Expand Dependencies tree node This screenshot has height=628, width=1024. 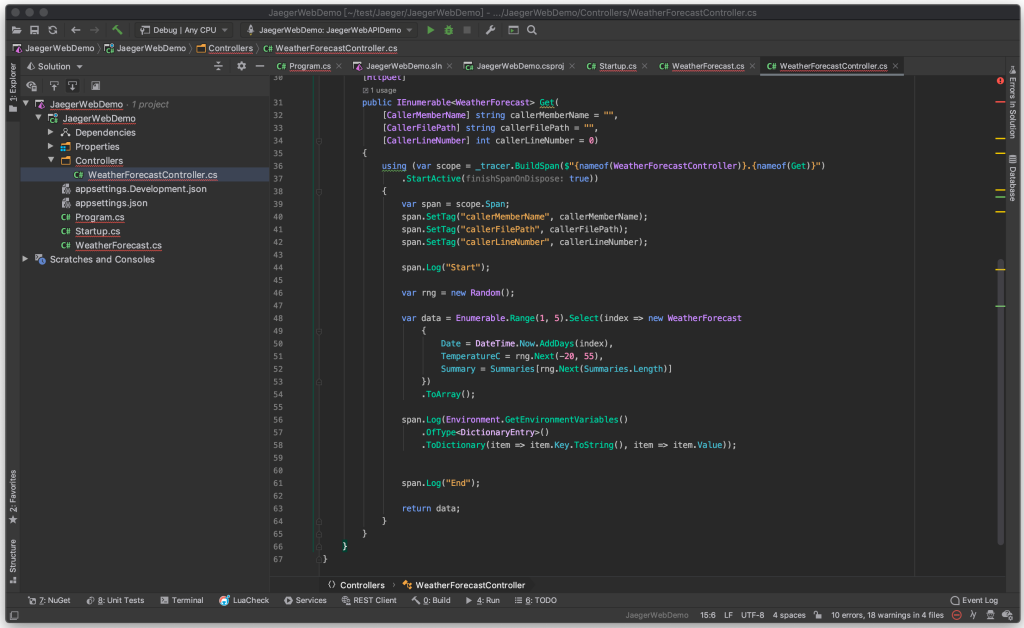coord(51,133)
